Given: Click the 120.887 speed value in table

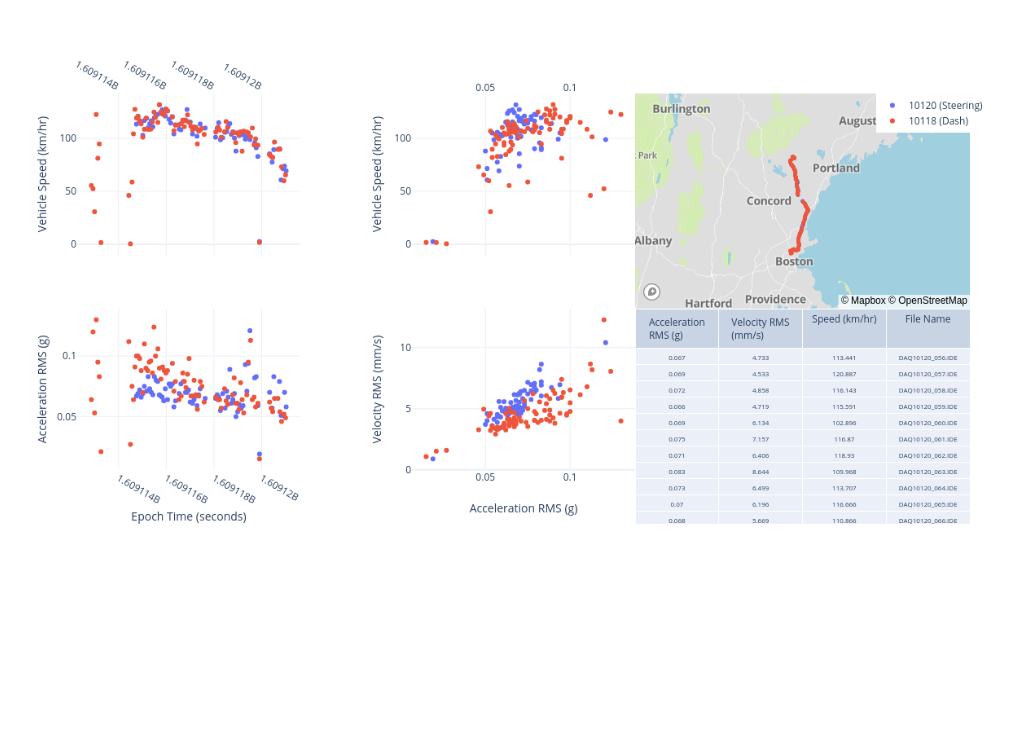Looking at the screenshot, I should click(x=844, y=374).
